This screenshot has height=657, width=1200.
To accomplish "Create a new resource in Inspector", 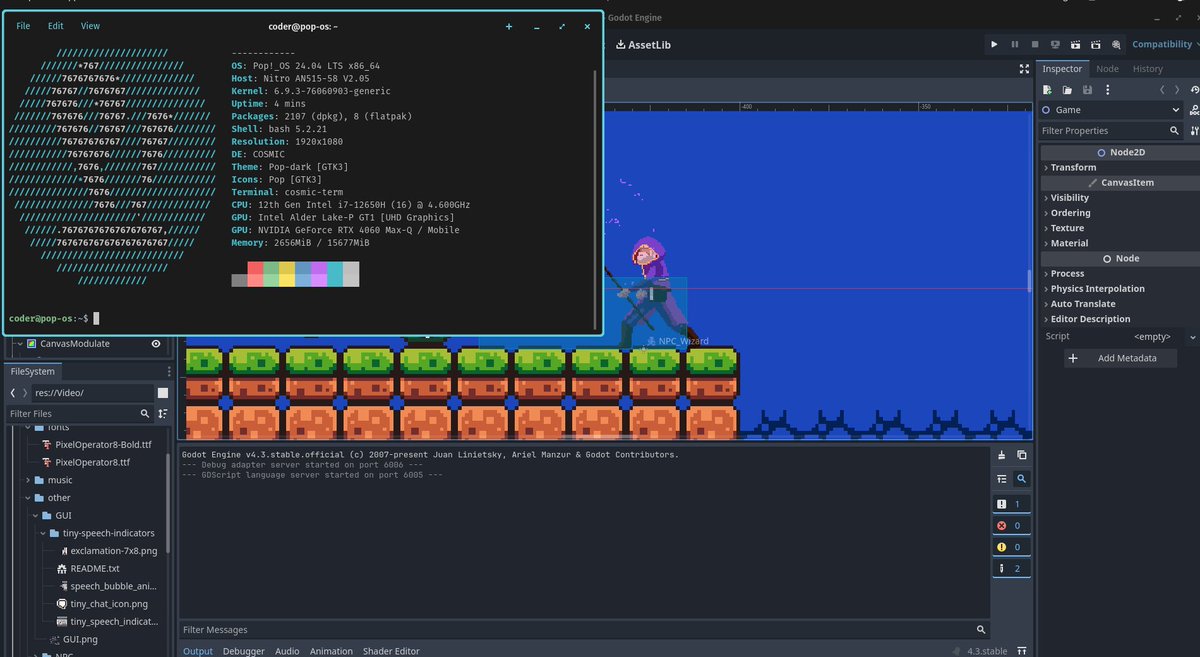I will tap(1047, 90).
